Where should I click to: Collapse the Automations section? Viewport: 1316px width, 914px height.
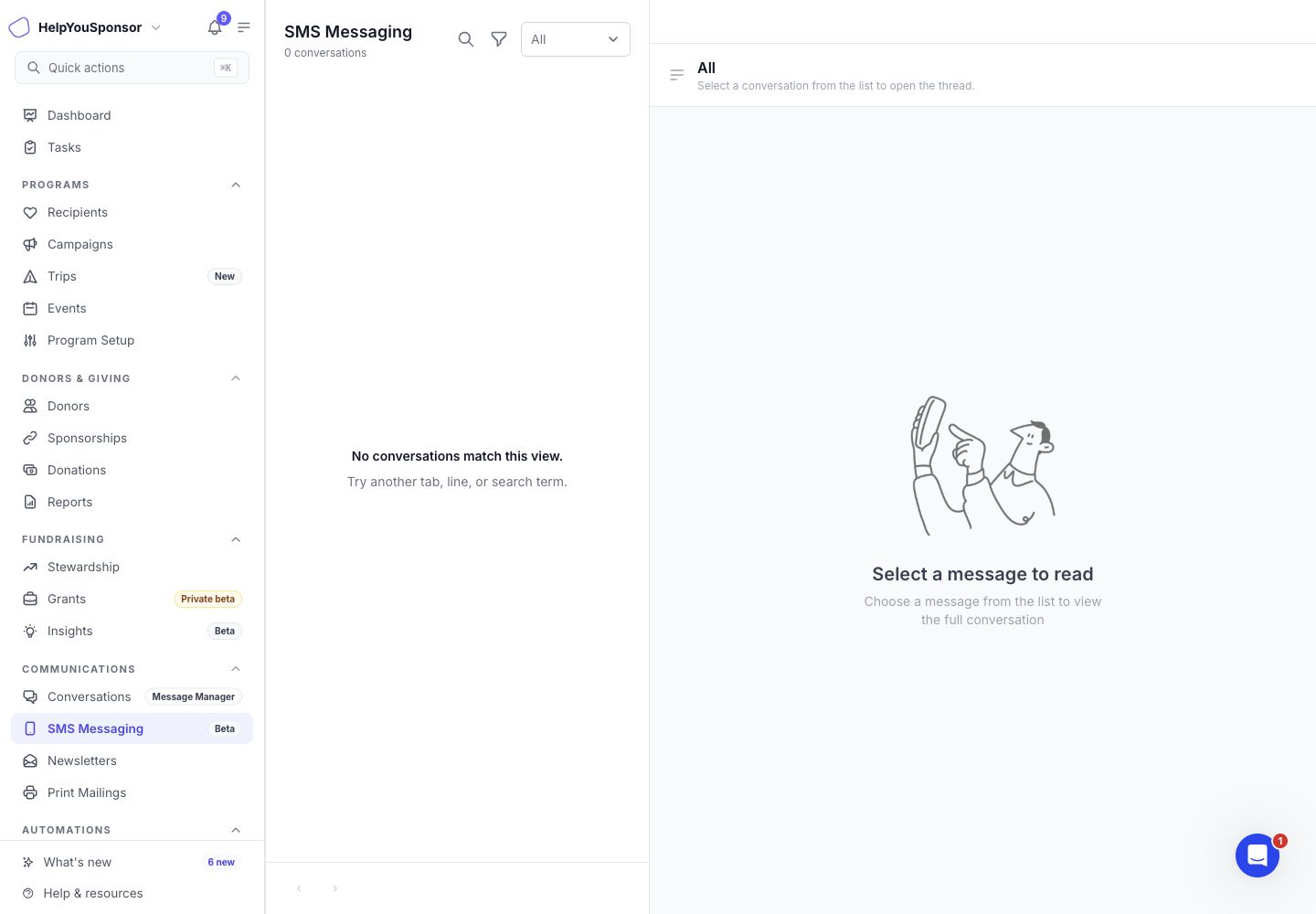click(236, 830)
